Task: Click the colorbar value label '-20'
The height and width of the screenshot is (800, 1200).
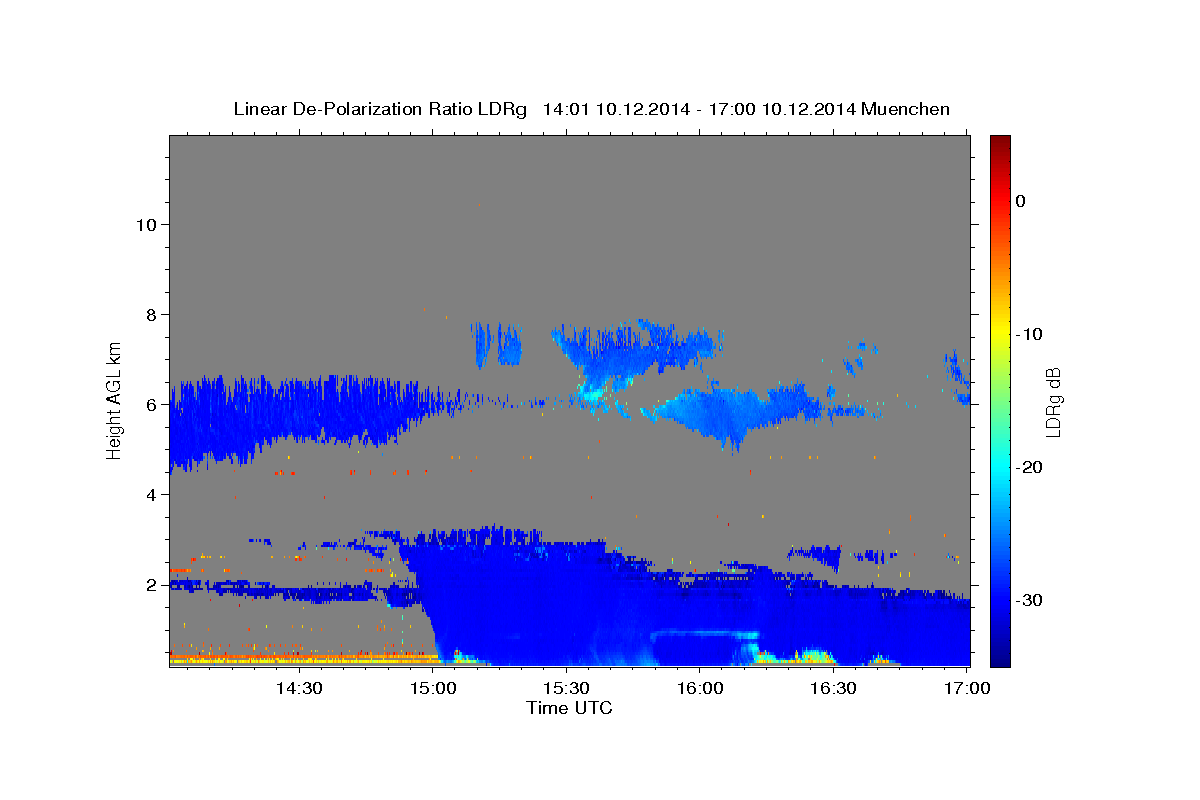Action: [1028, 467]
